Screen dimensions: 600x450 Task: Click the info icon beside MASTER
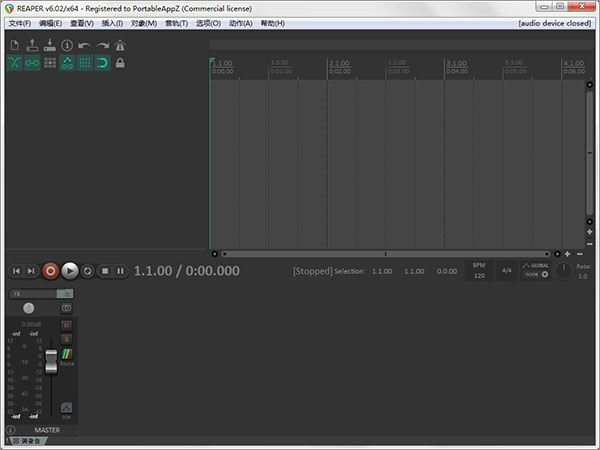[11, 430]
